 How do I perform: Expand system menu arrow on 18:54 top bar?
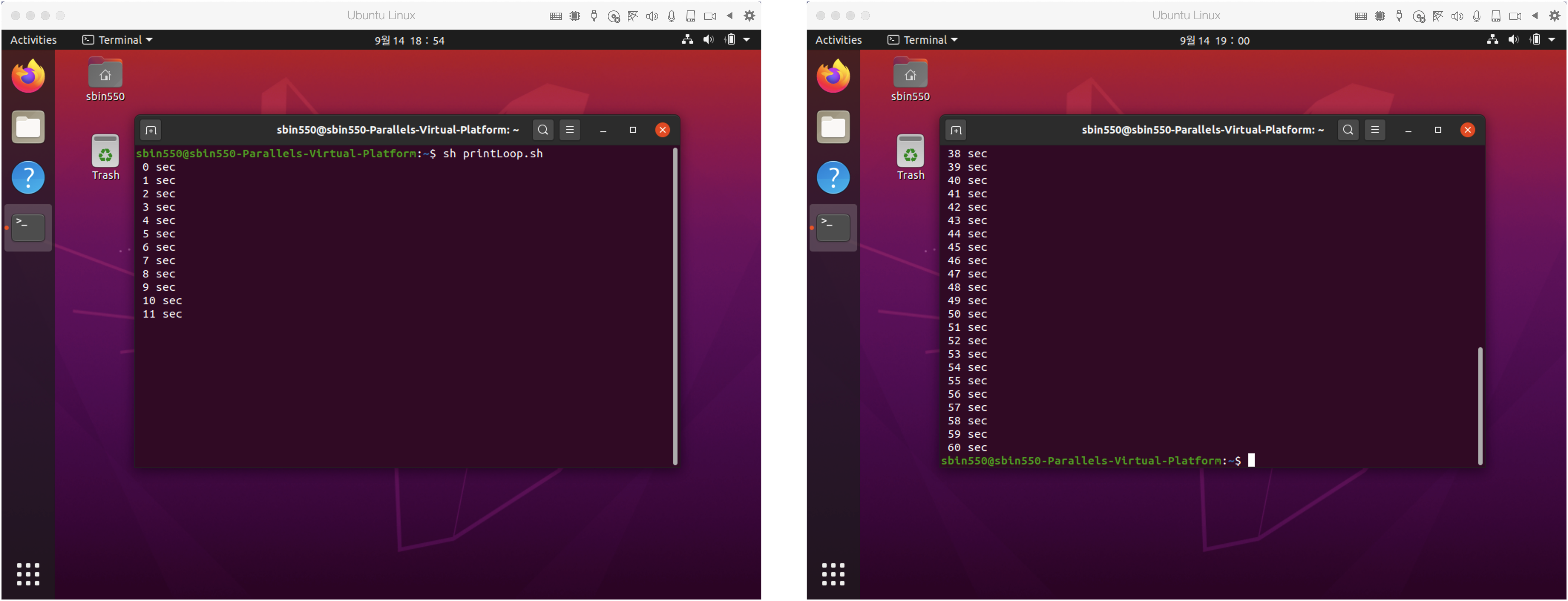[746, 40]
